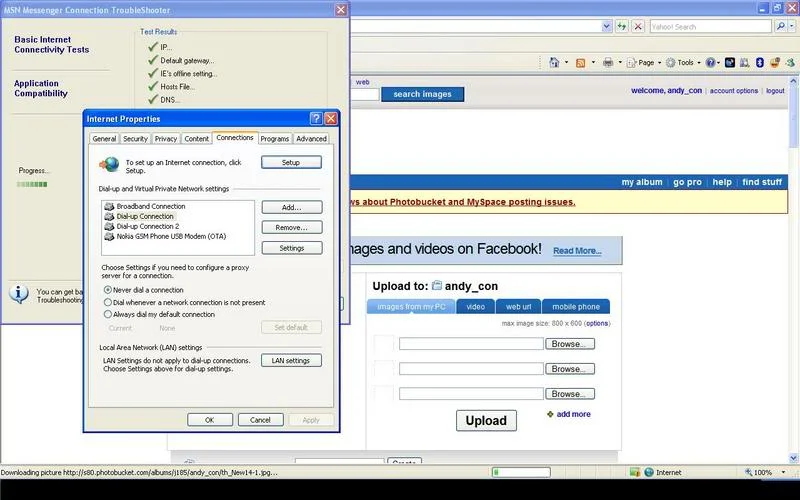Open the Page menu in IE toolbar
Screen dimensions: 800x500
[x=644, y=63]
